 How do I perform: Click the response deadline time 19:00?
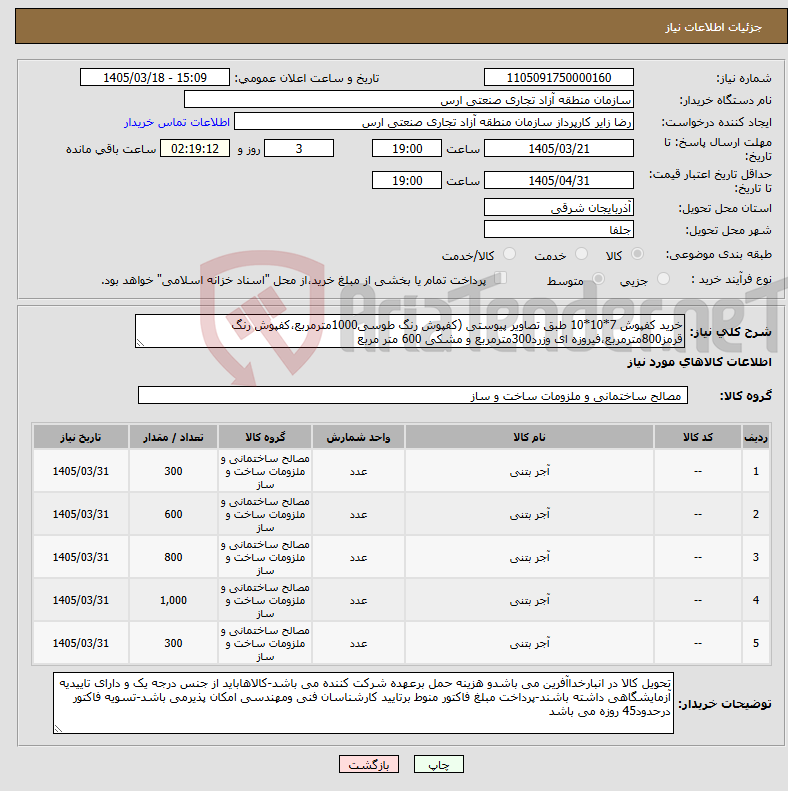coord(407,148)
